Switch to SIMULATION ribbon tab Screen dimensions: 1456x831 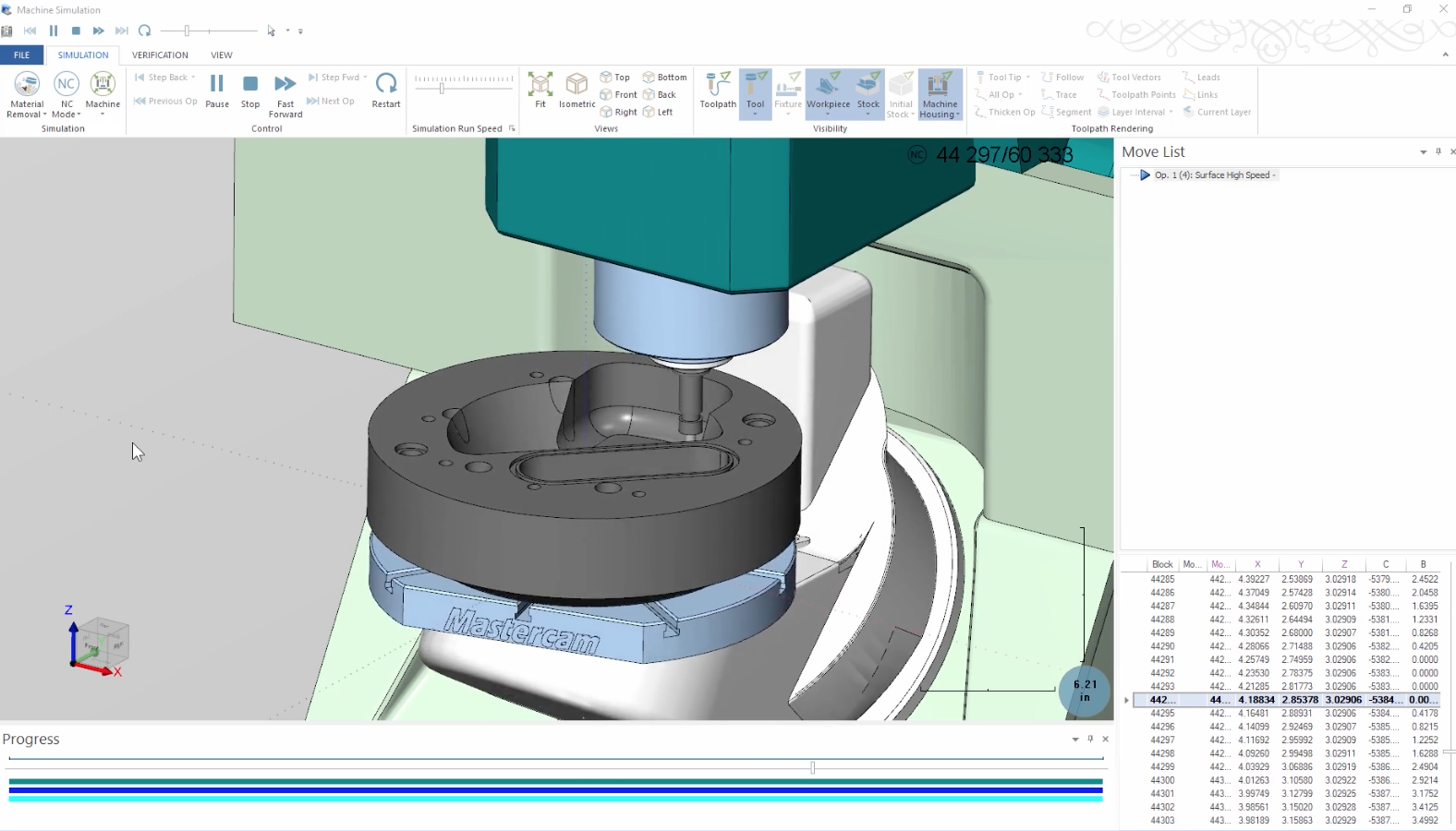tap(83, 55)
